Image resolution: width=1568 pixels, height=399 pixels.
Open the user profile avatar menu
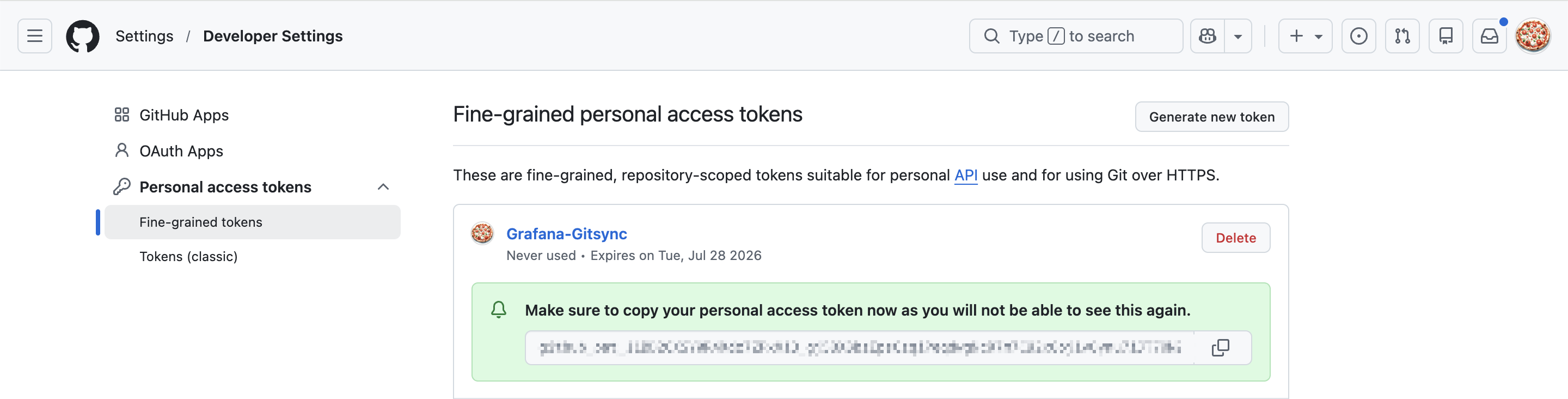point(1533,36)
